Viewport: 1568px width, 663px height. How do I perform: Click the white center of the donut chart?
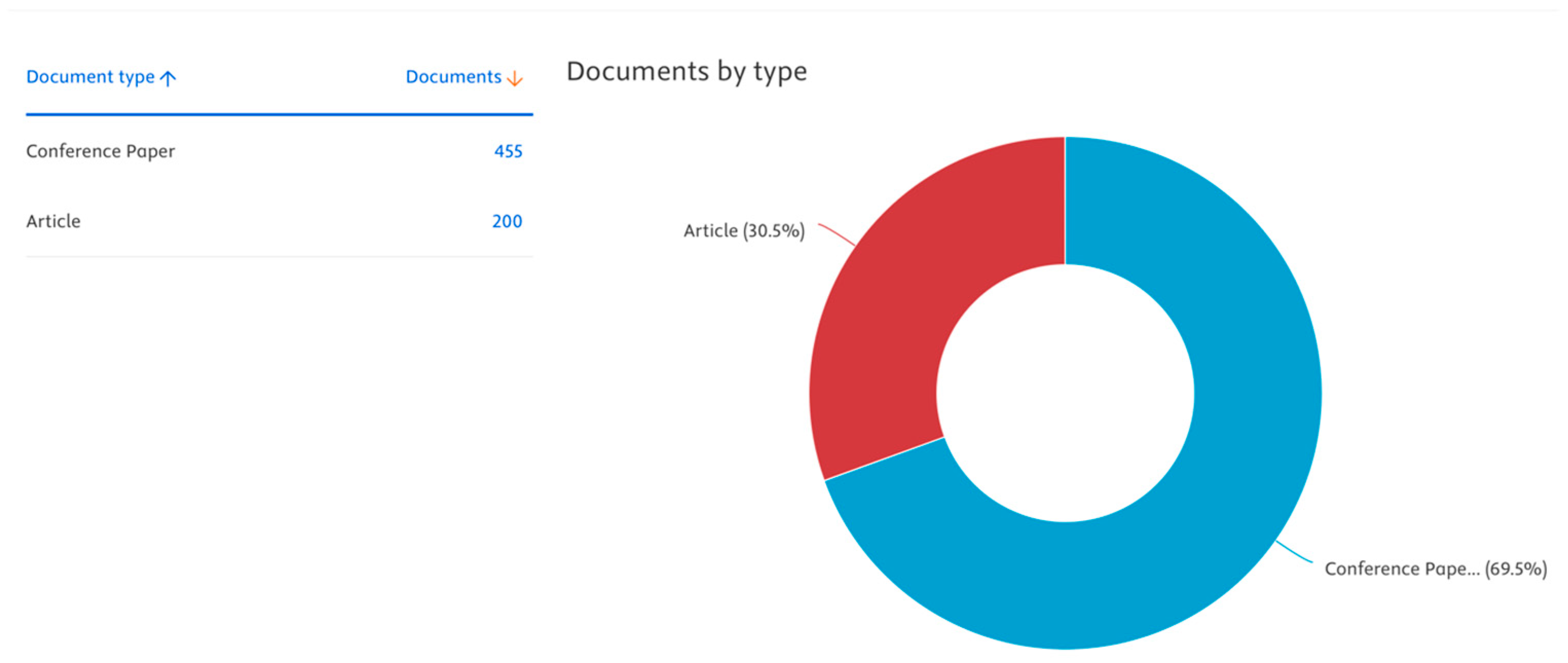coord(1065,393)
